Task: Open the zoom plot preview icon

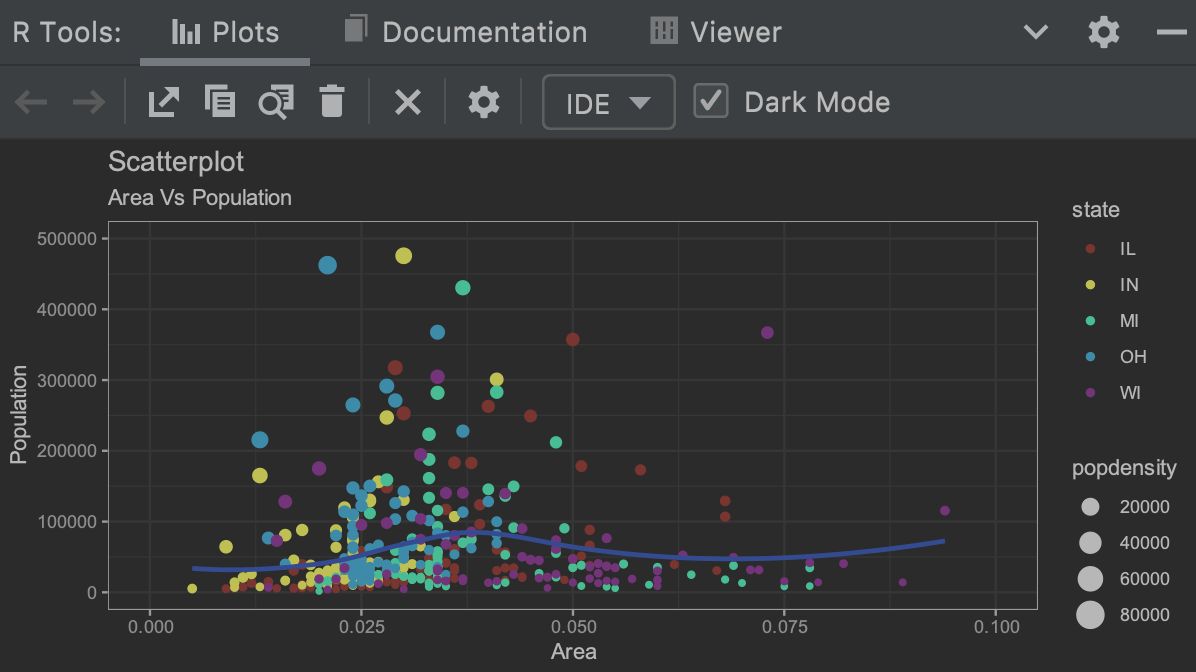Action: tap(275, 102)
